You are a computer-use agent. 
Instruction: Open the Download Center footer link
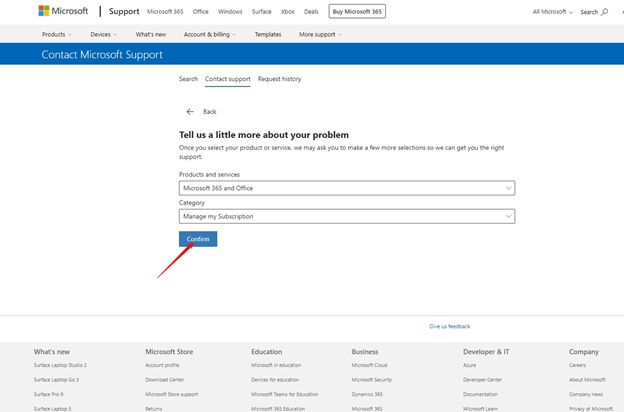point(165,380)
